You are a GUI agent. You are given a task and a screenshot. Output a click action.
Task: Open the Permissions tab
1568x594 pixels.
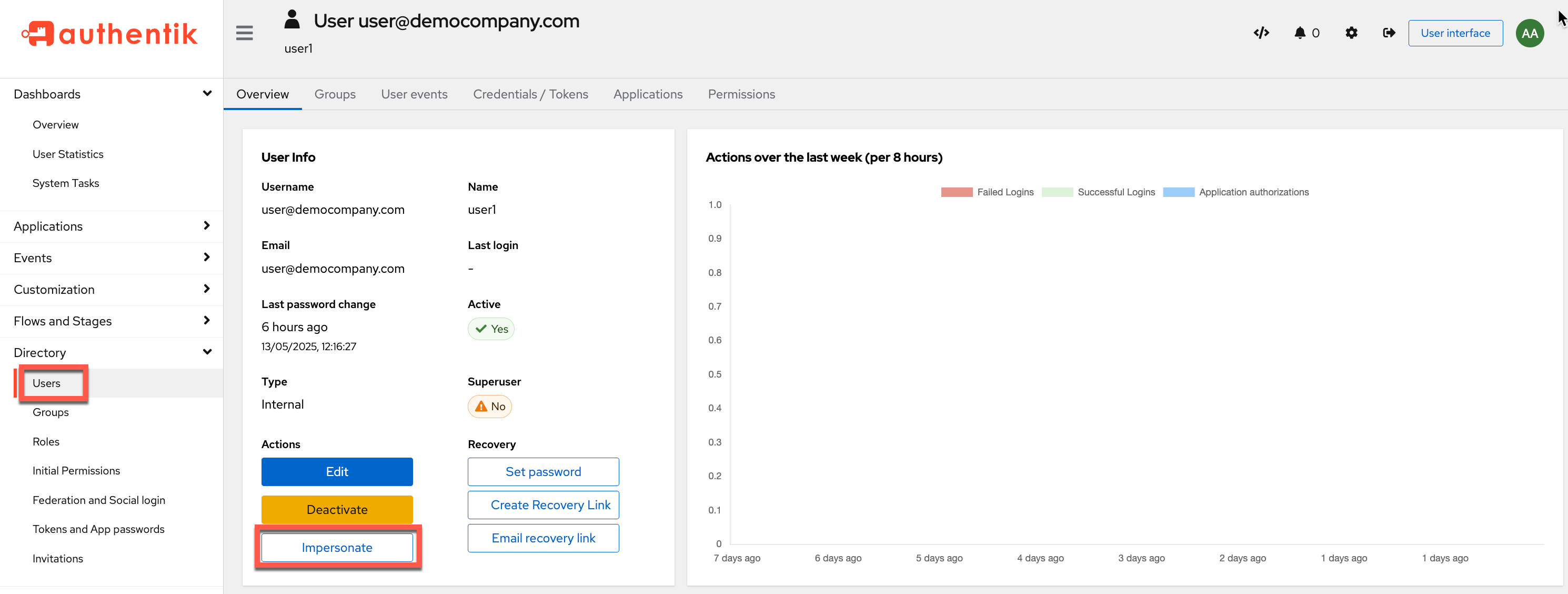coord(741,94)
